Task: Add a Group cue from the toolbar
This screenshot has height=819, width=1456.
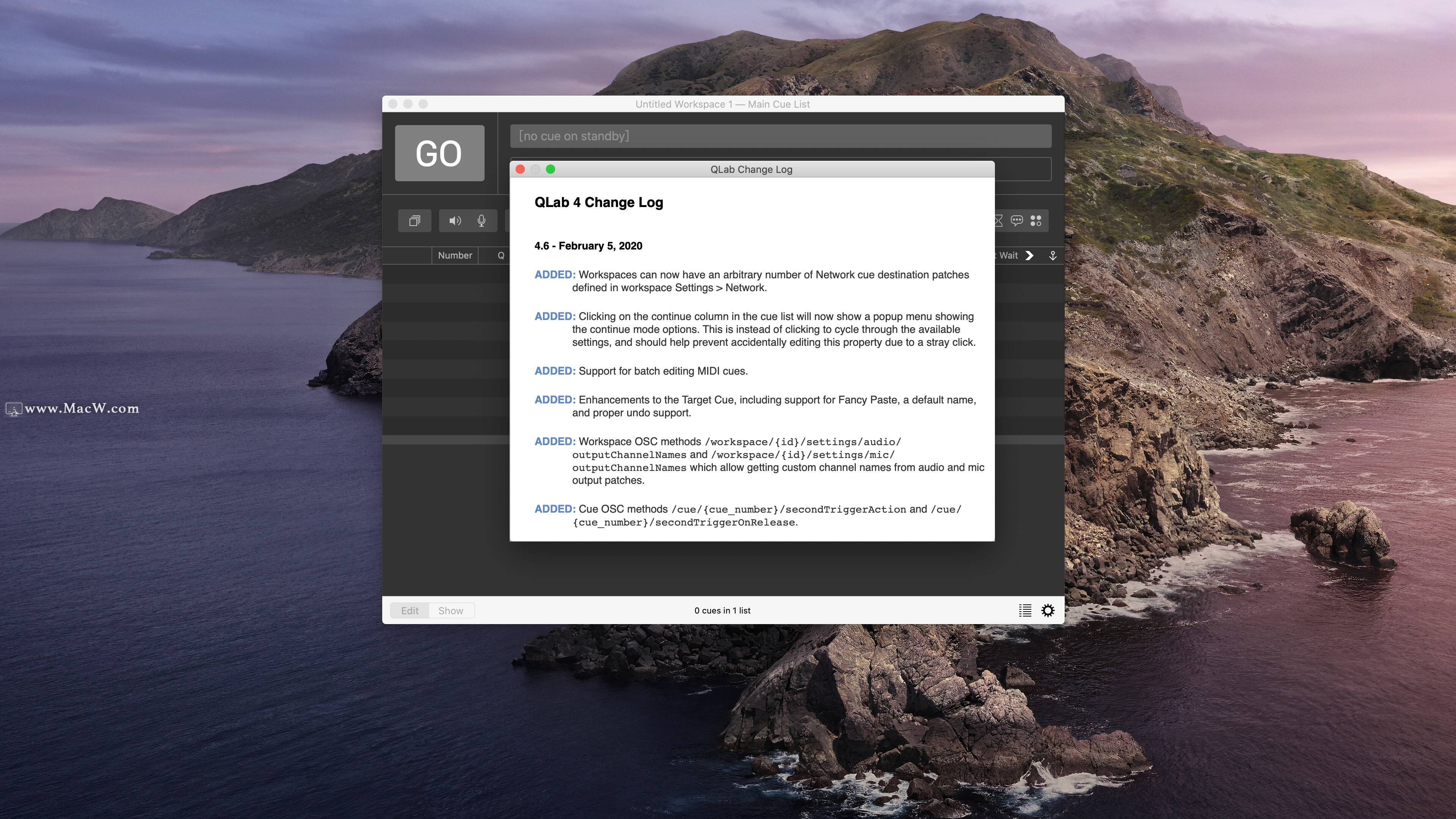Action: click(414, 220)
